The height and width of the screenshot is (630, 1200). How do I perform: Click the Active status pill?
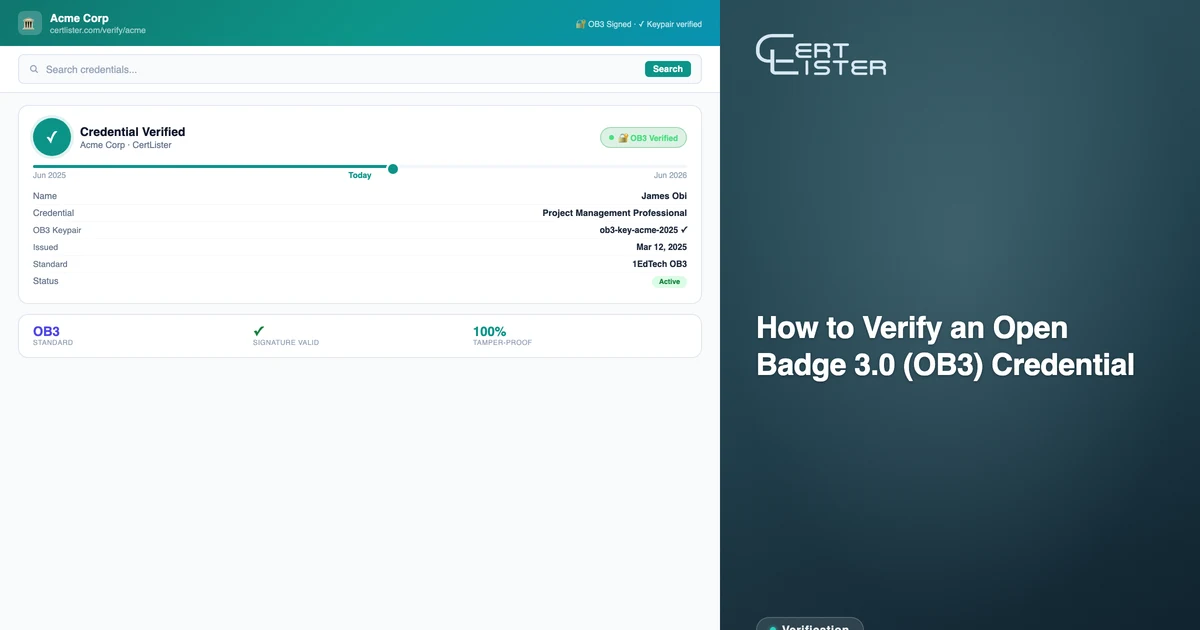point(669,282)
